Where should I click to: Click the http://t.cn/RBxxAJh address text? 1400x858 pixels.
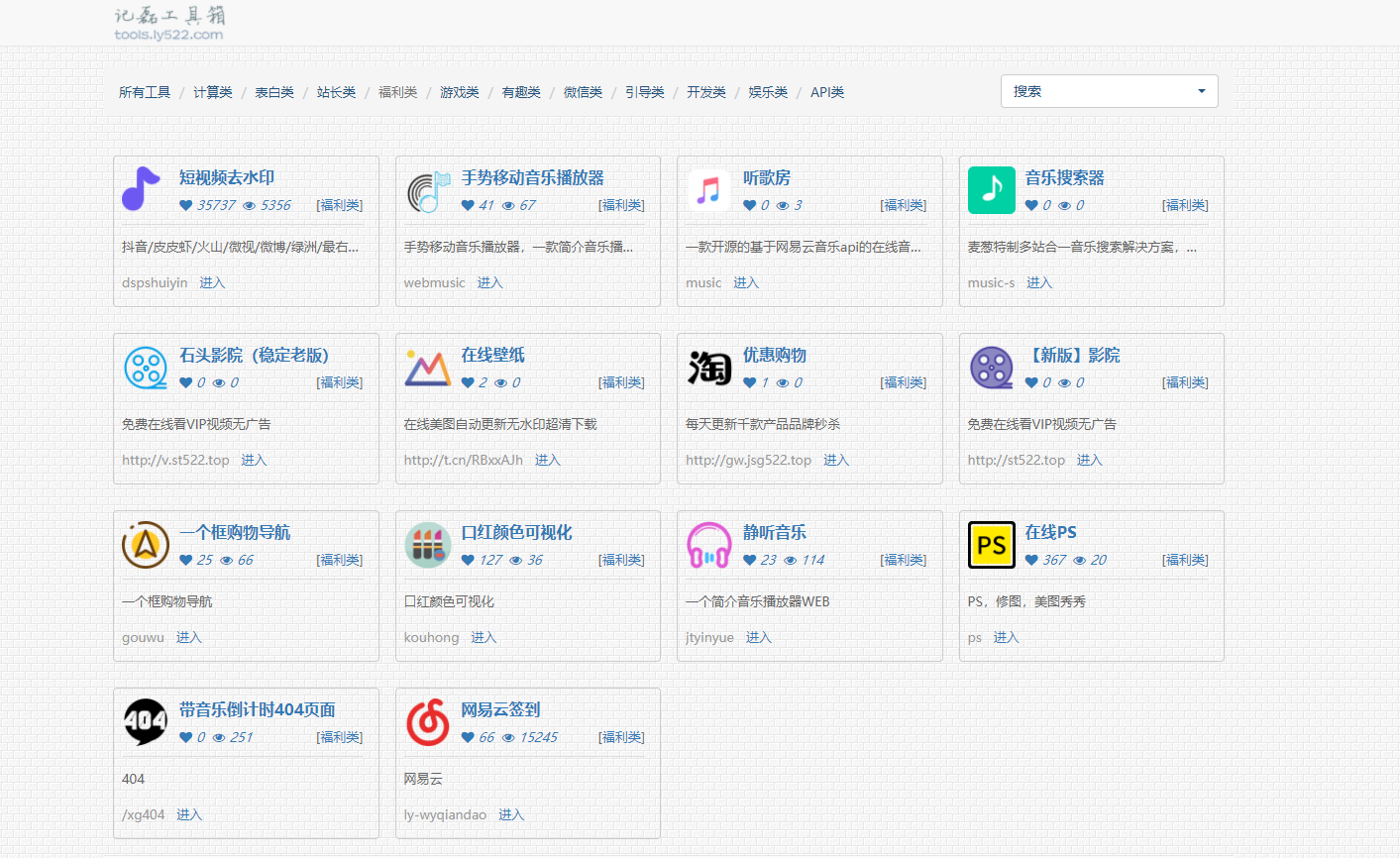(x=463, y=460)
